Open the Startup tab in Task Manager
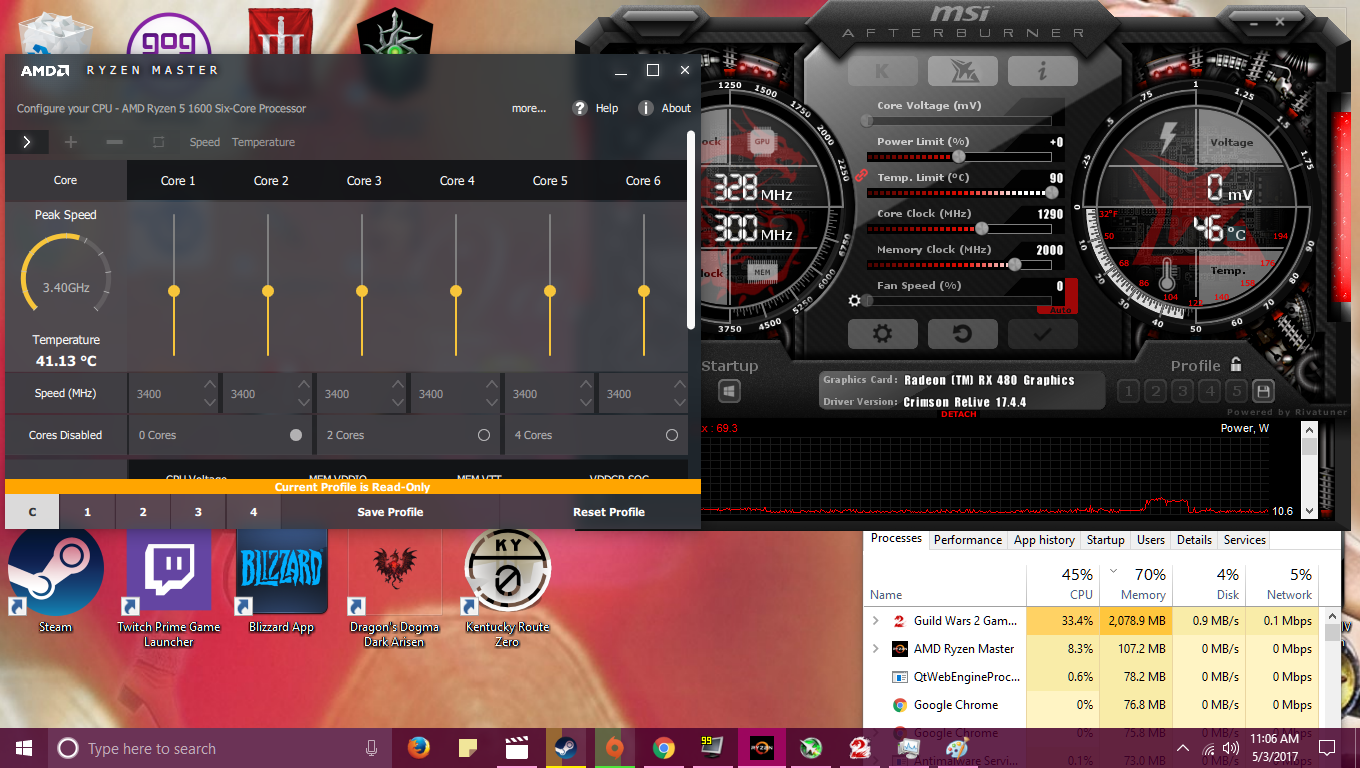Viewport: 1360px width, 768px height. pyautogui.click(x=1105, y=540)
